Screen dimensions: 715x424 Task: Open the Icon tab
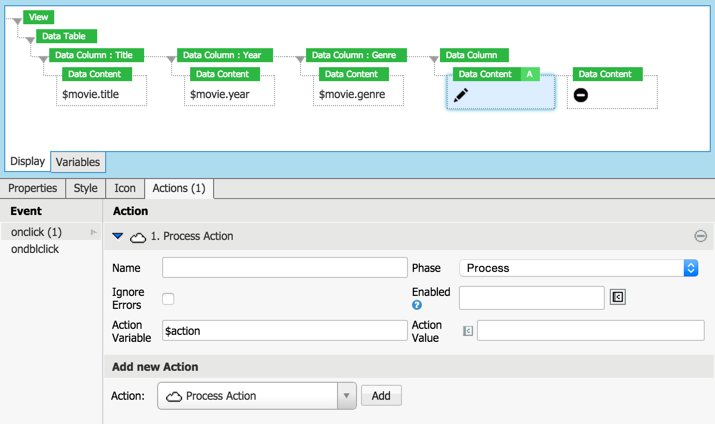[125, 188]
